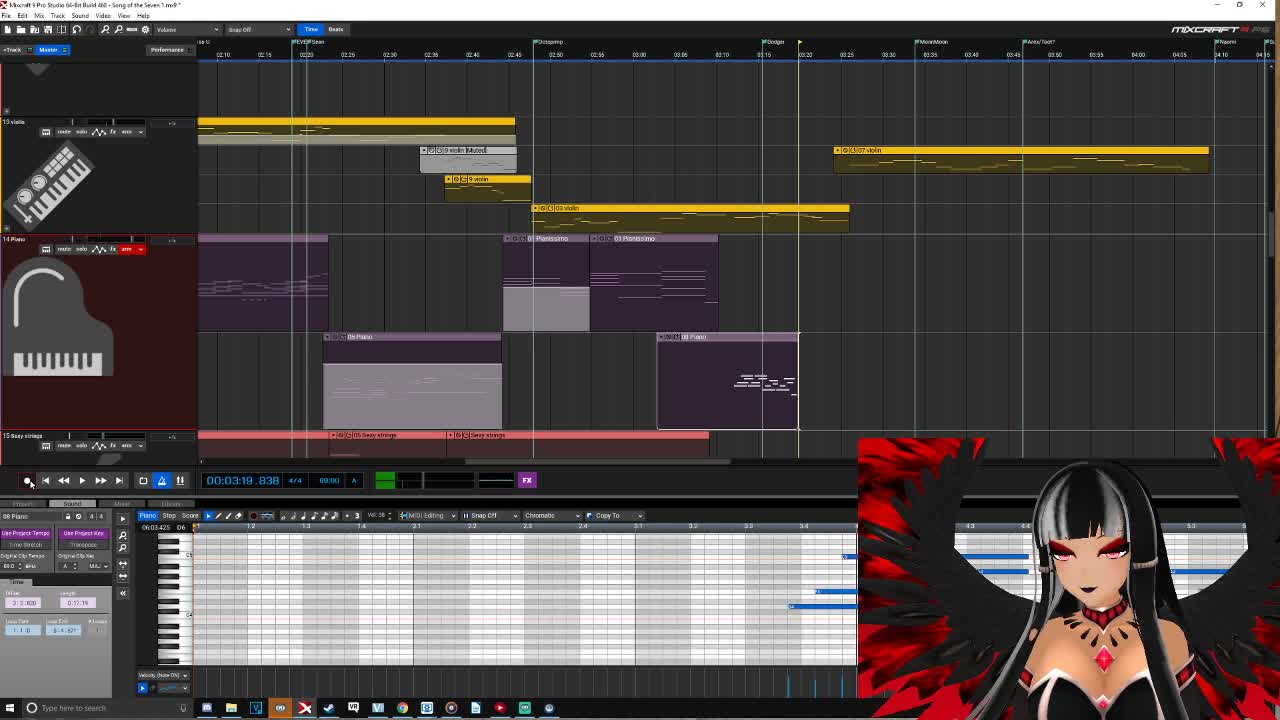Click the fast forward transport button
Image resolution: width=1280 pixels, height=720 pixels.
(100, 481)
